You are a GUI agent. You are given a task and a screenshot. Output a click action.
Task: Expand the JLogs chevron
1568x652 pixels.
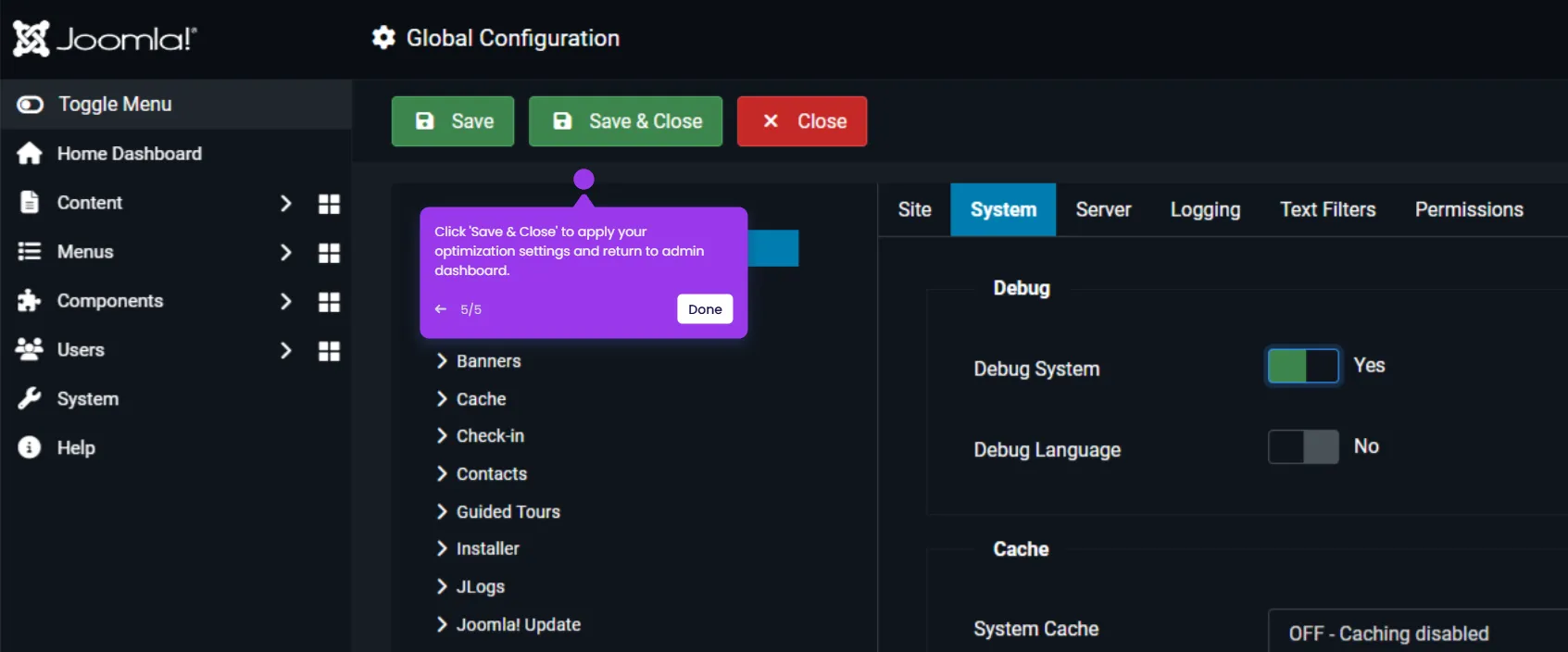click(442, 587)
